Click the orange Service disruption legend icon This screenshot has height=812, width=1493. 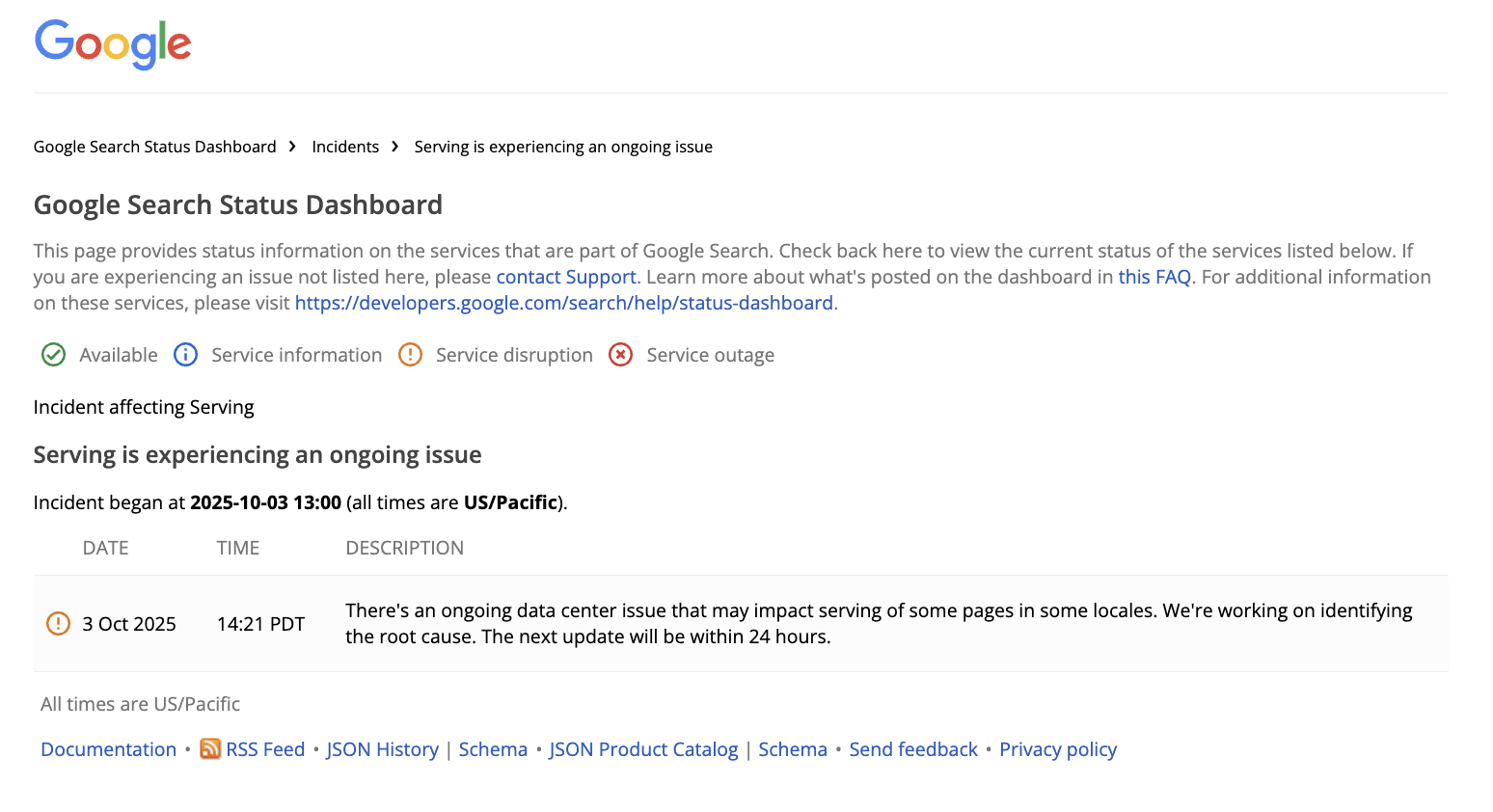pyautogui.click(x=410, y=355)
